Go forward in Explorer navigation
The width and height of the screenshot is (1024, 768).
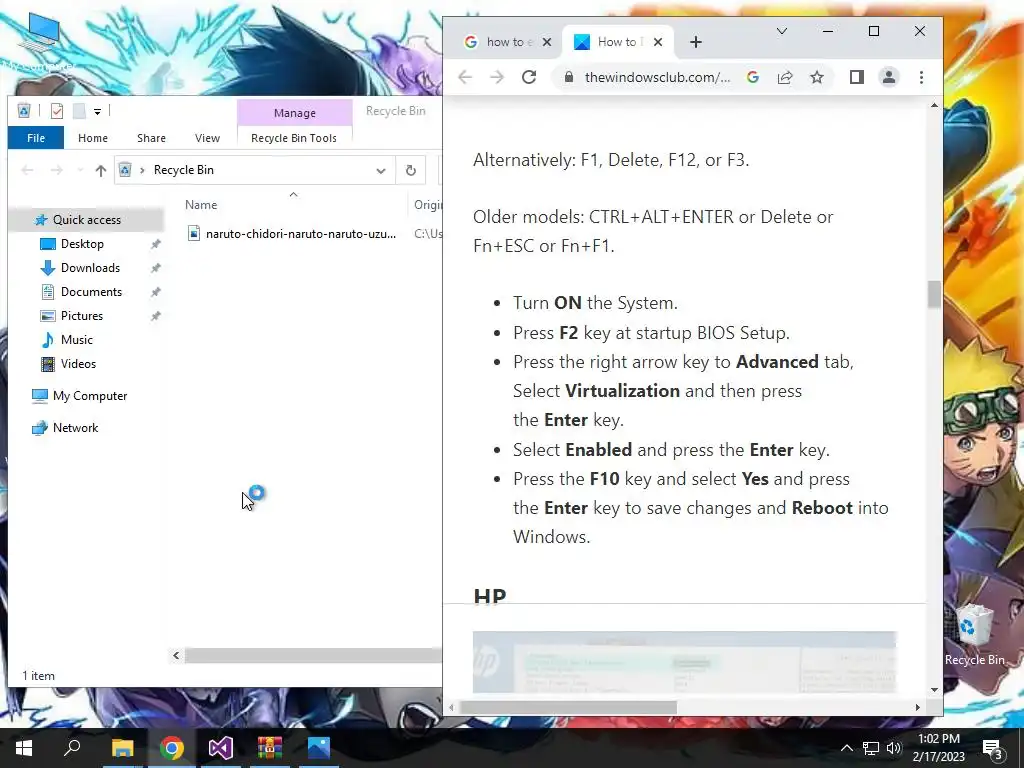point(57,170)
